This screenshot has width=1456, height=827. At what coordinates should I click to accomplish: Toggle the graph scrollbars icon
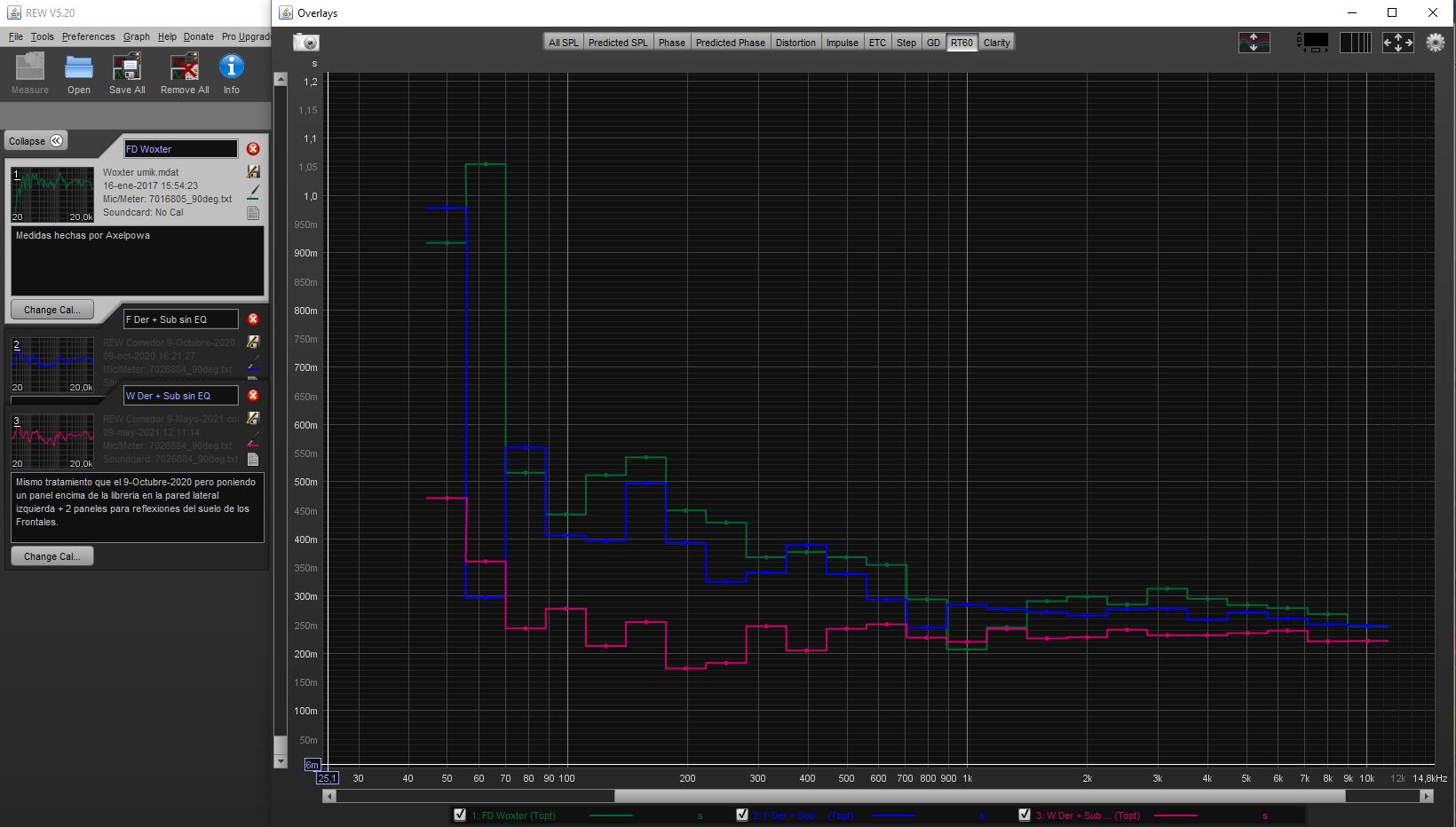pyautogui.click(x=1312, y=42)
